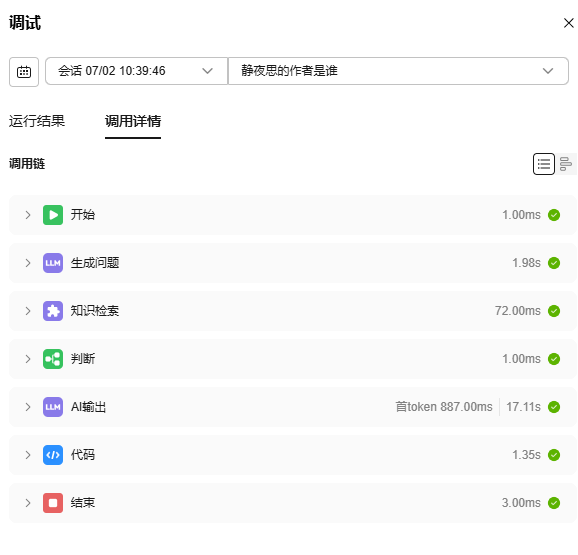The image size is (578, 555).
Task: Click the branch icon for 判断
Action: click(x=53, y=359)
